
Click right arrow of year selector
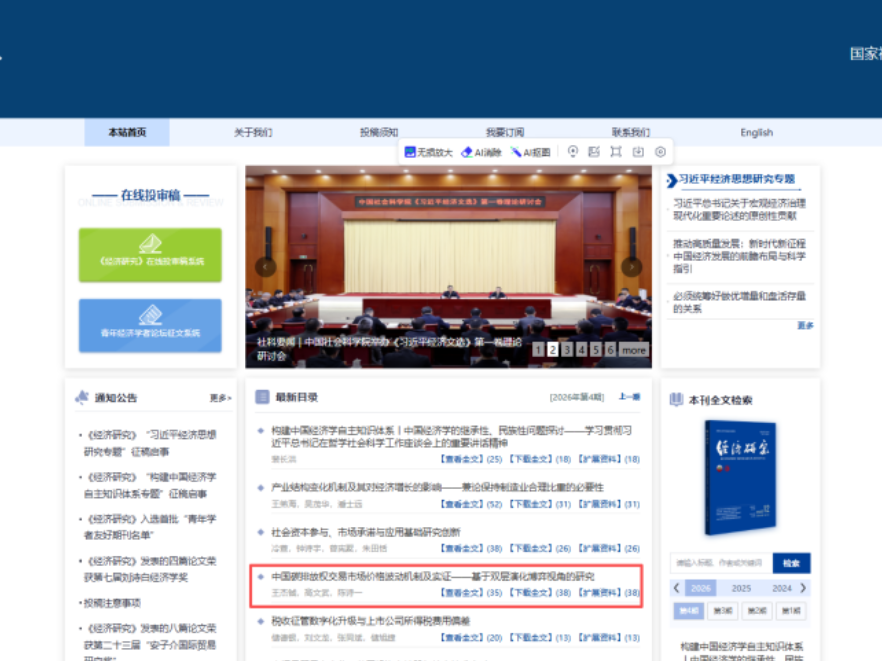[803, 588]
